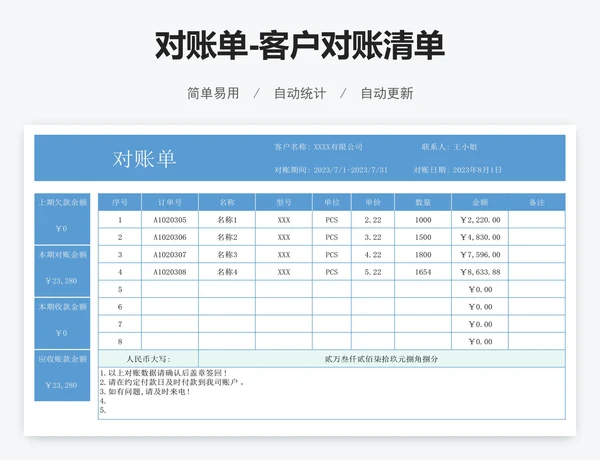
Task: Select ¥23,280 under 应收账款余额
Action: click(x=61, y=385)
